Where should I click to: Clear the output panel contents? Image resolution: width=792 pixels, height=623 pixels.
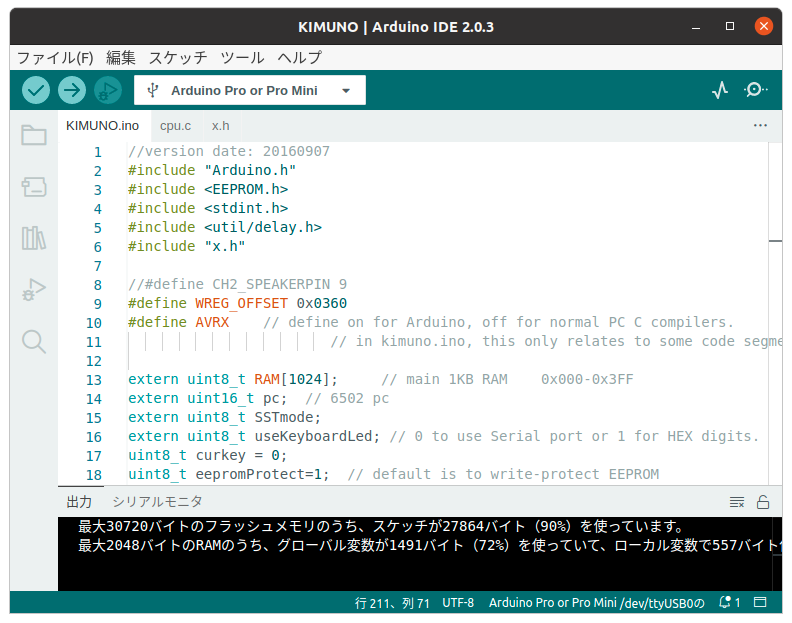click(737, 502)
